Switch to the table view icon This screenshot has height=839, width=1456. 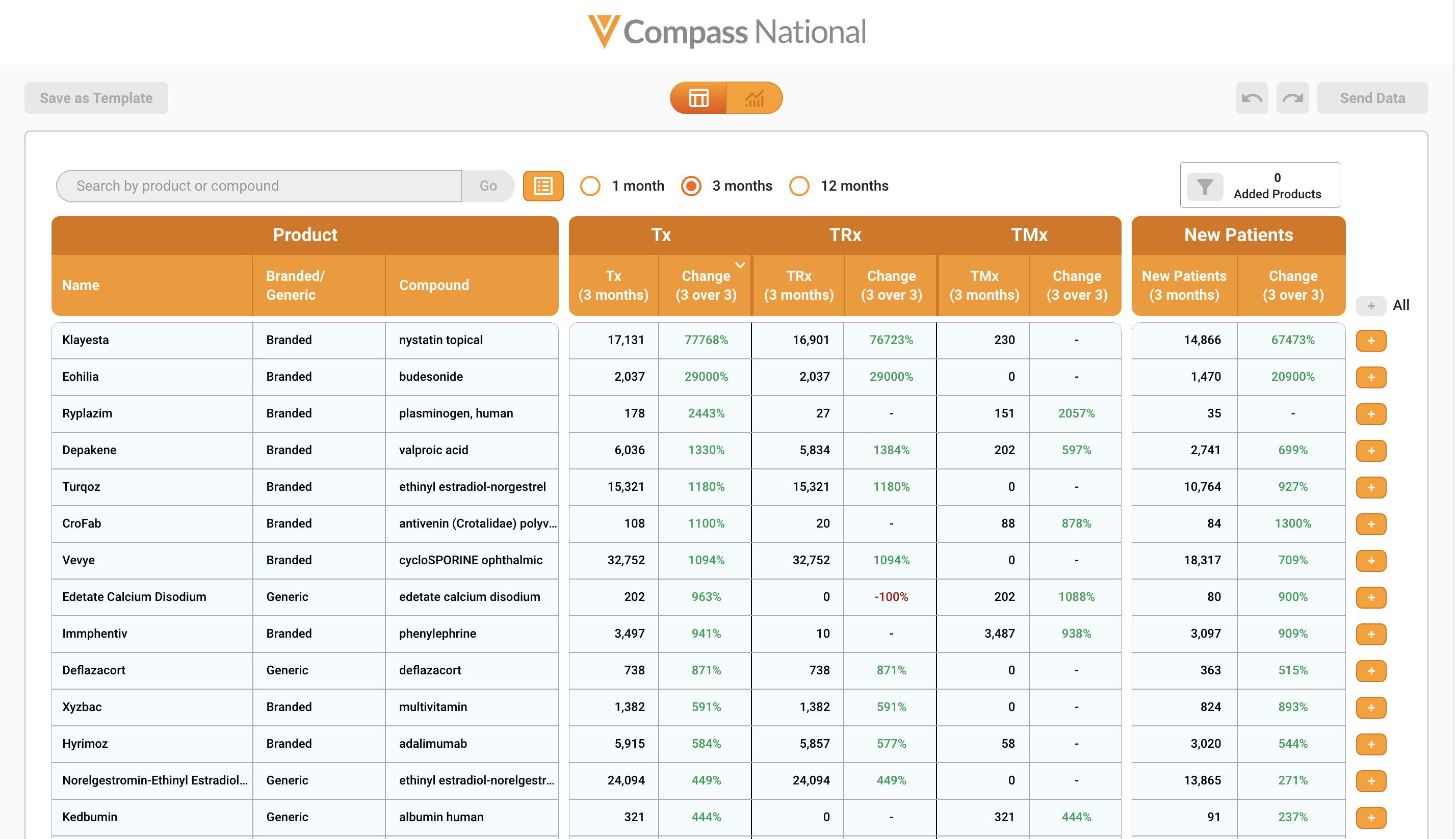[x=698, y=98]
